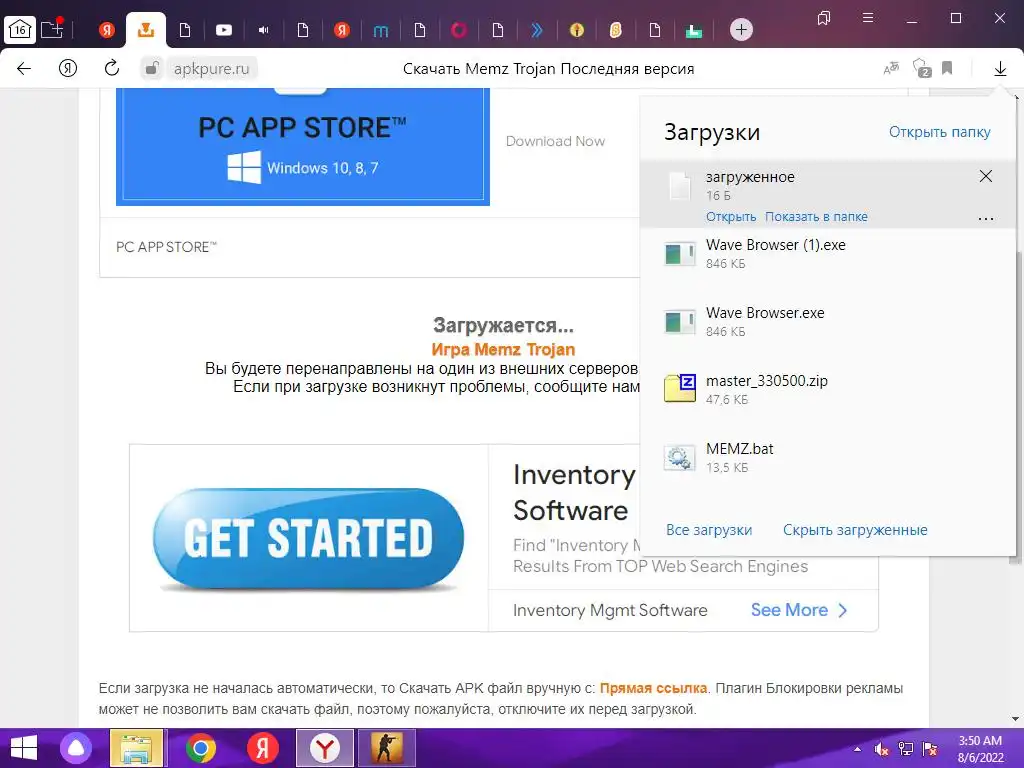1024x768 pixels.
Task: Open 'MEMZ.bat' download entry
Action: tap(828, 457)
